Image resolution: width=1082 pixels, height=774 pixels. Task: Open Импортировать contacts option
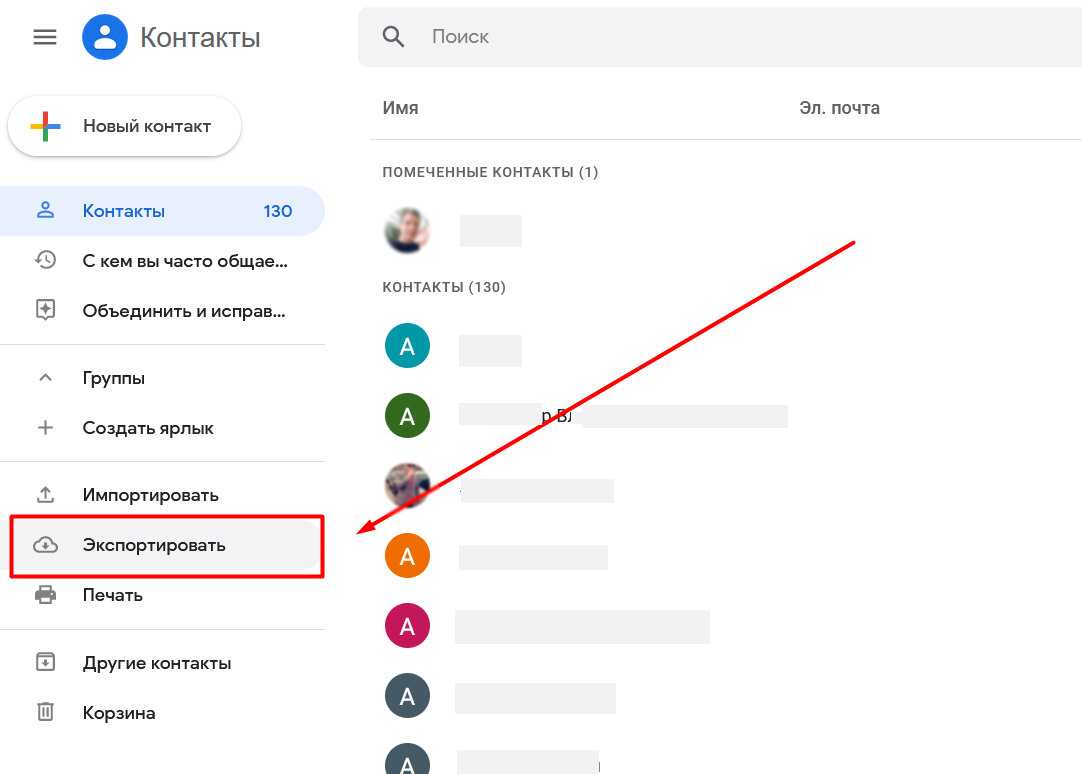pos(162,495)
